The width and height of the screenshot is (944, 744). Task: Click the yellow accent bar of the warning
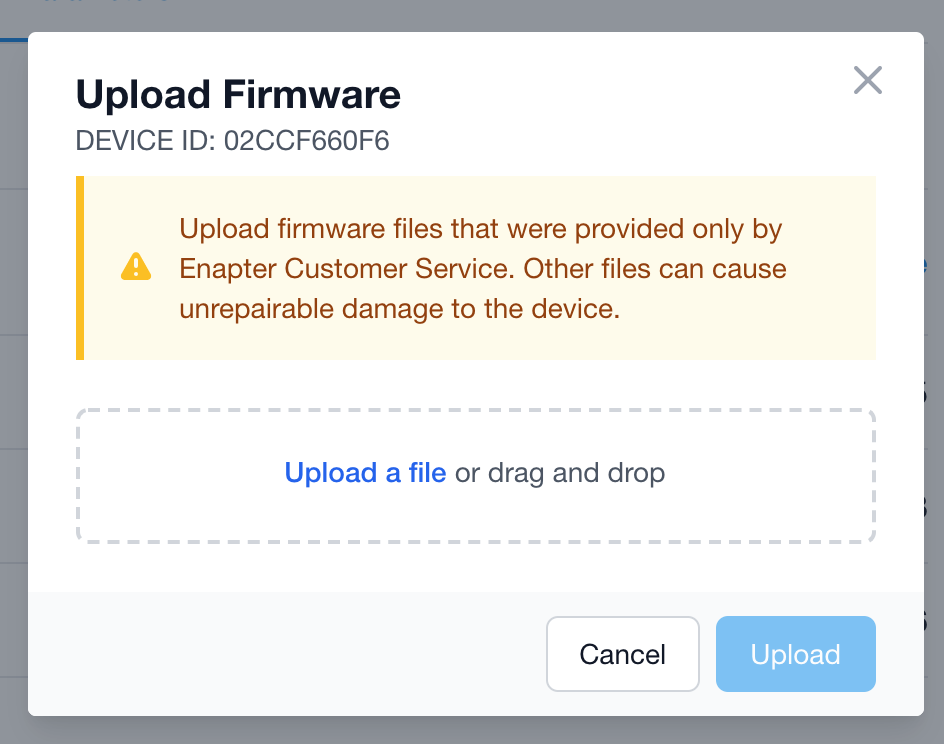[80, 267]
